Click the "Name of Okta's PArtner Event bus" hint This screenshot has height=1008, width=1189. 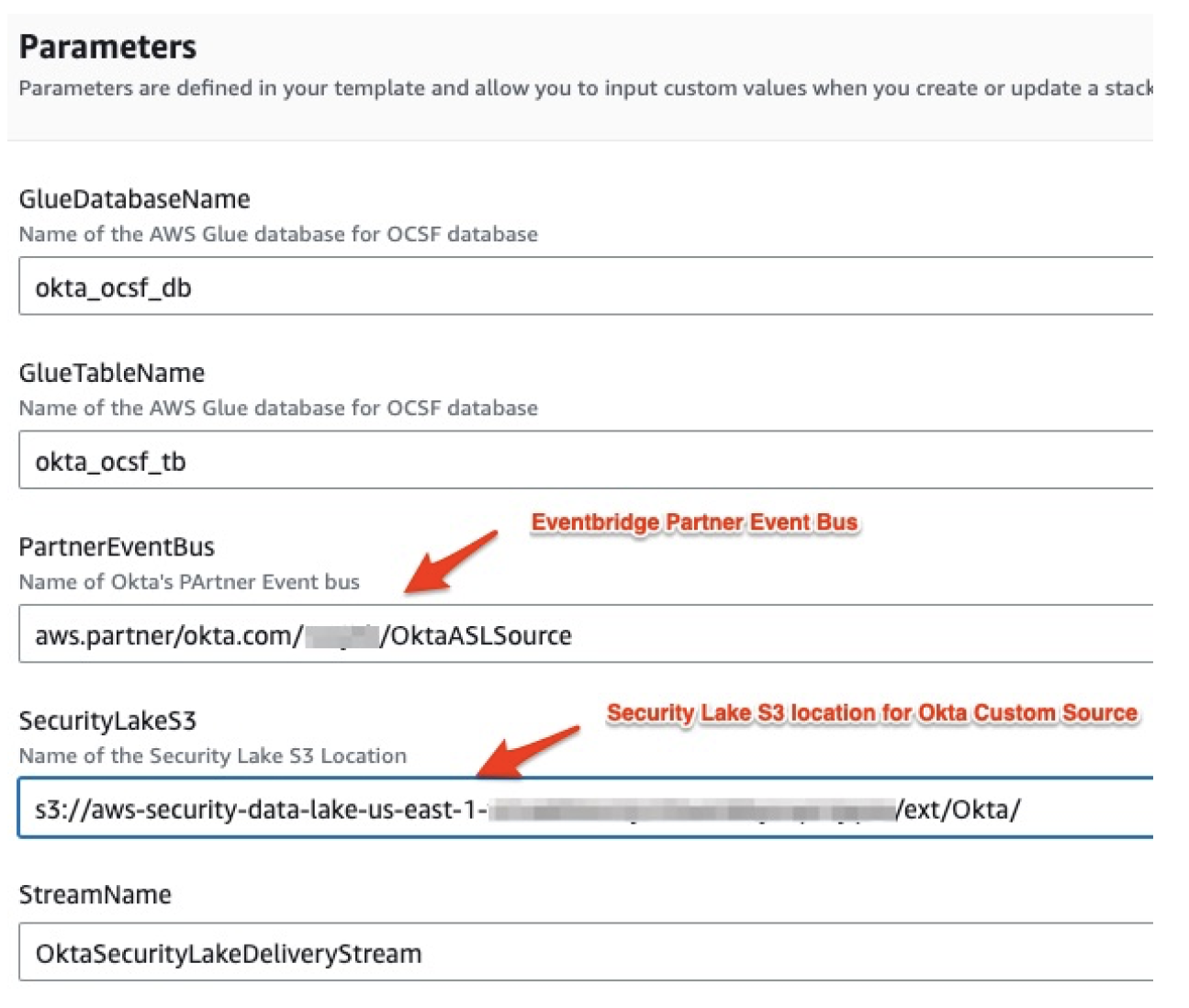pyautogui.click(x=189, y=582)
